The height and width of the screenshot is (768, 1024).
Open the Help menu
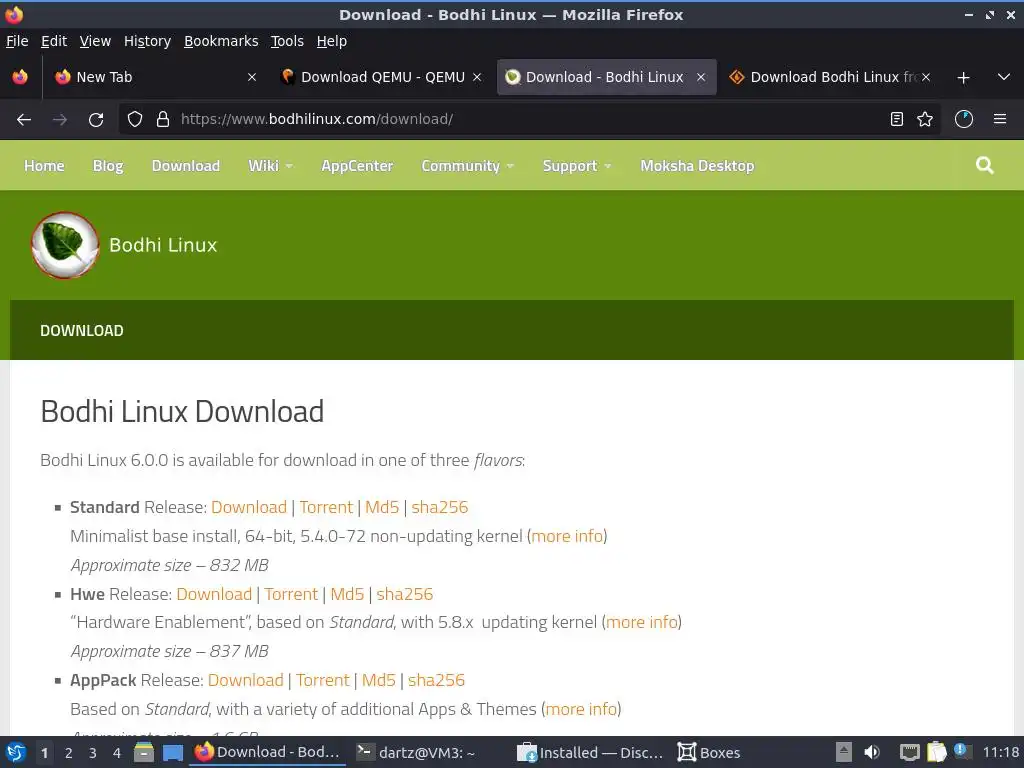332,41
